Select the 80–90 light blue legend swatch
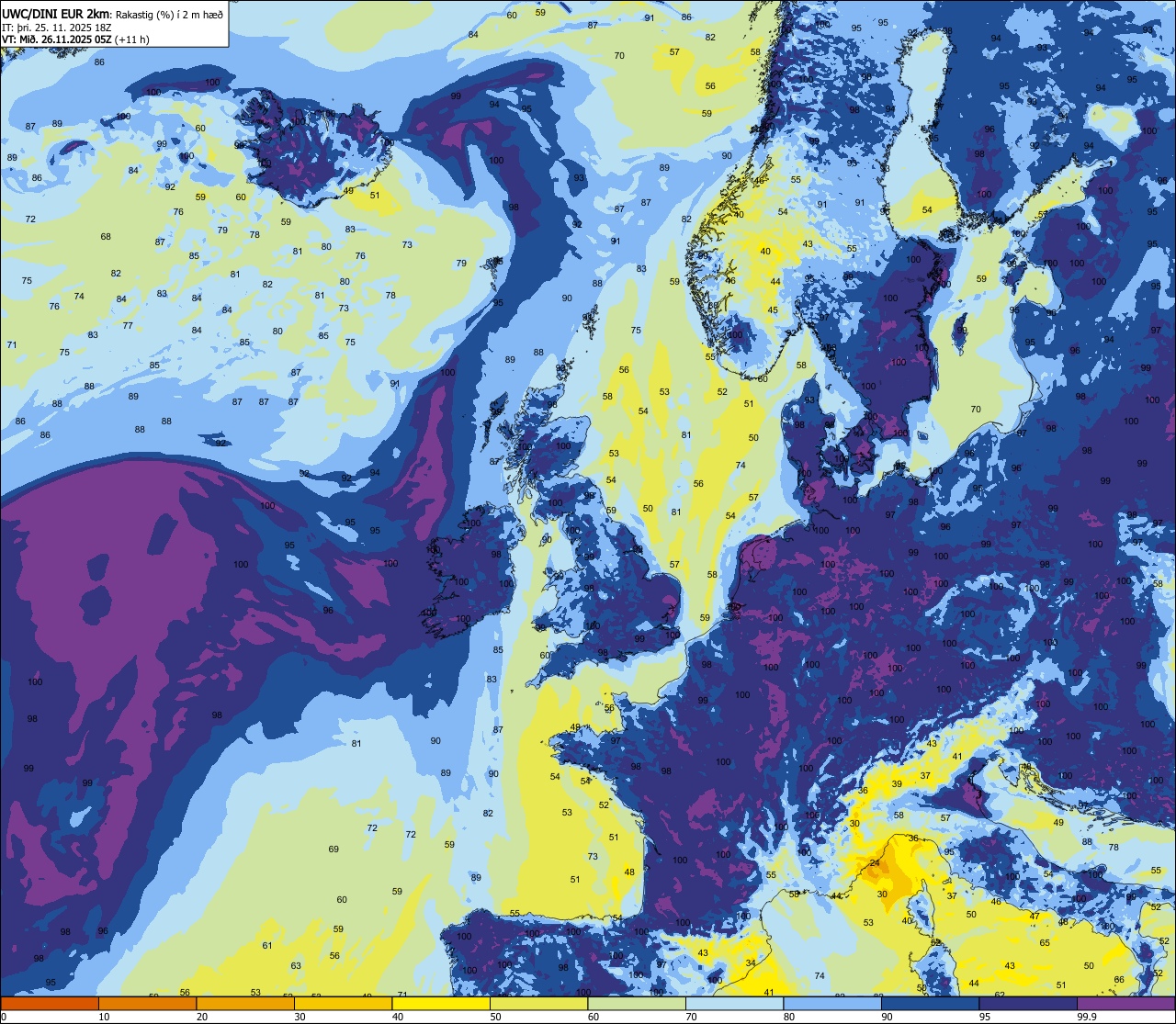 pos(832,1003)
